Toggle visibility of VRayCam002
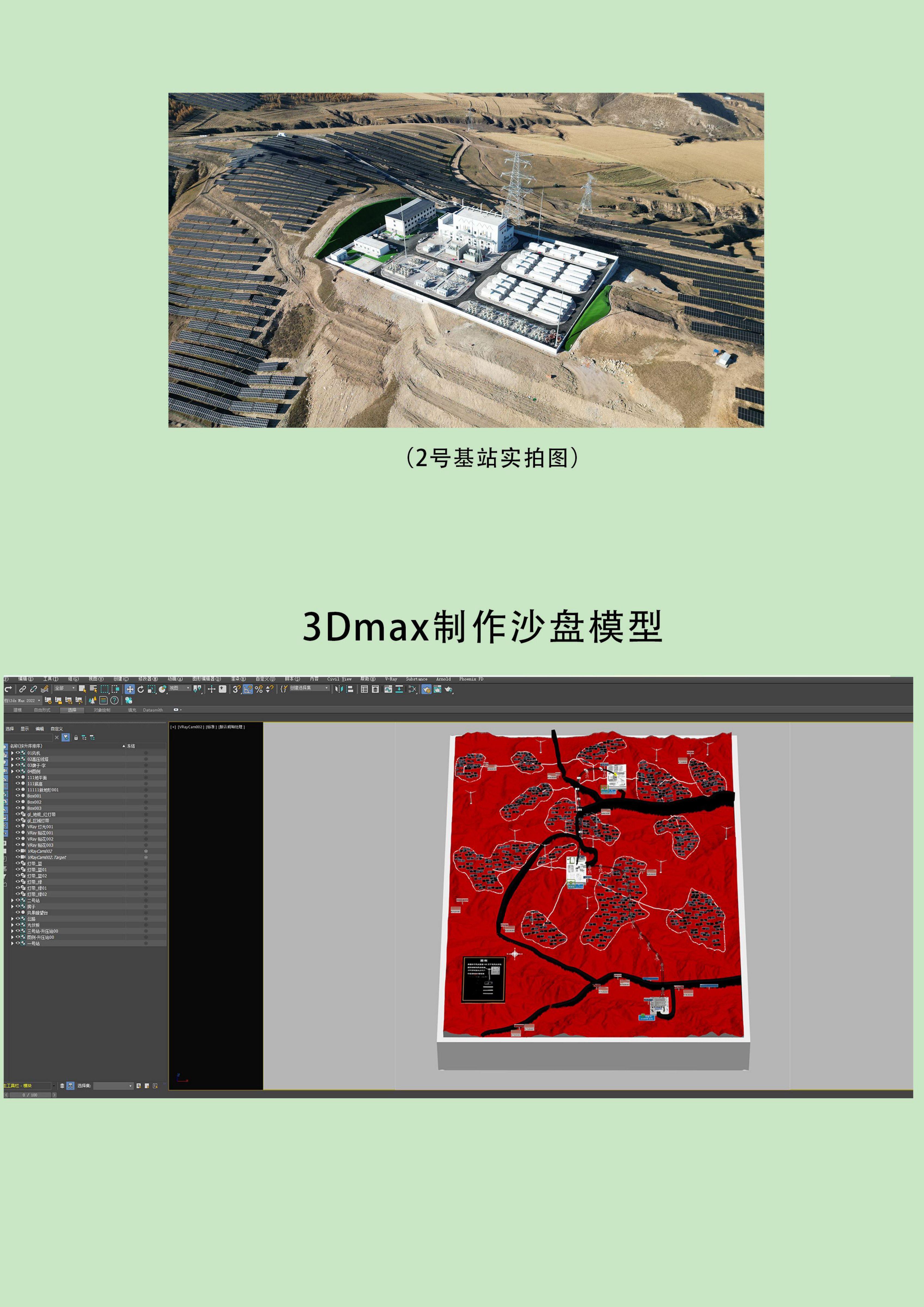 tap(17, 851)
